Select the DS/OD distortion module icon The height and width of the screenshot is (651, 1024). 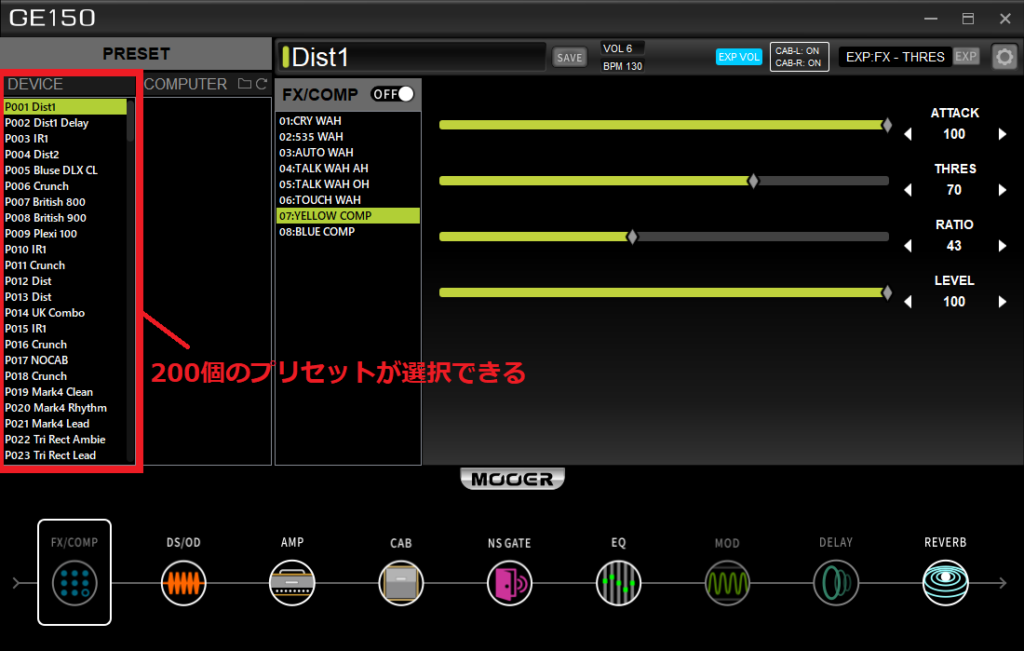pyautogui.click(x=184, y=582)
